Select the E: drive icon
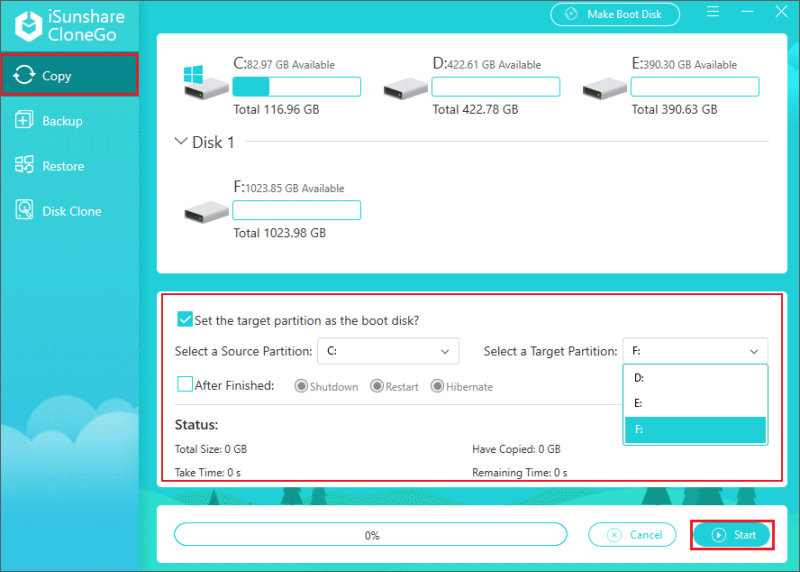Image resolution: width=800 pixels, height=572 pixels. [605, 89]
